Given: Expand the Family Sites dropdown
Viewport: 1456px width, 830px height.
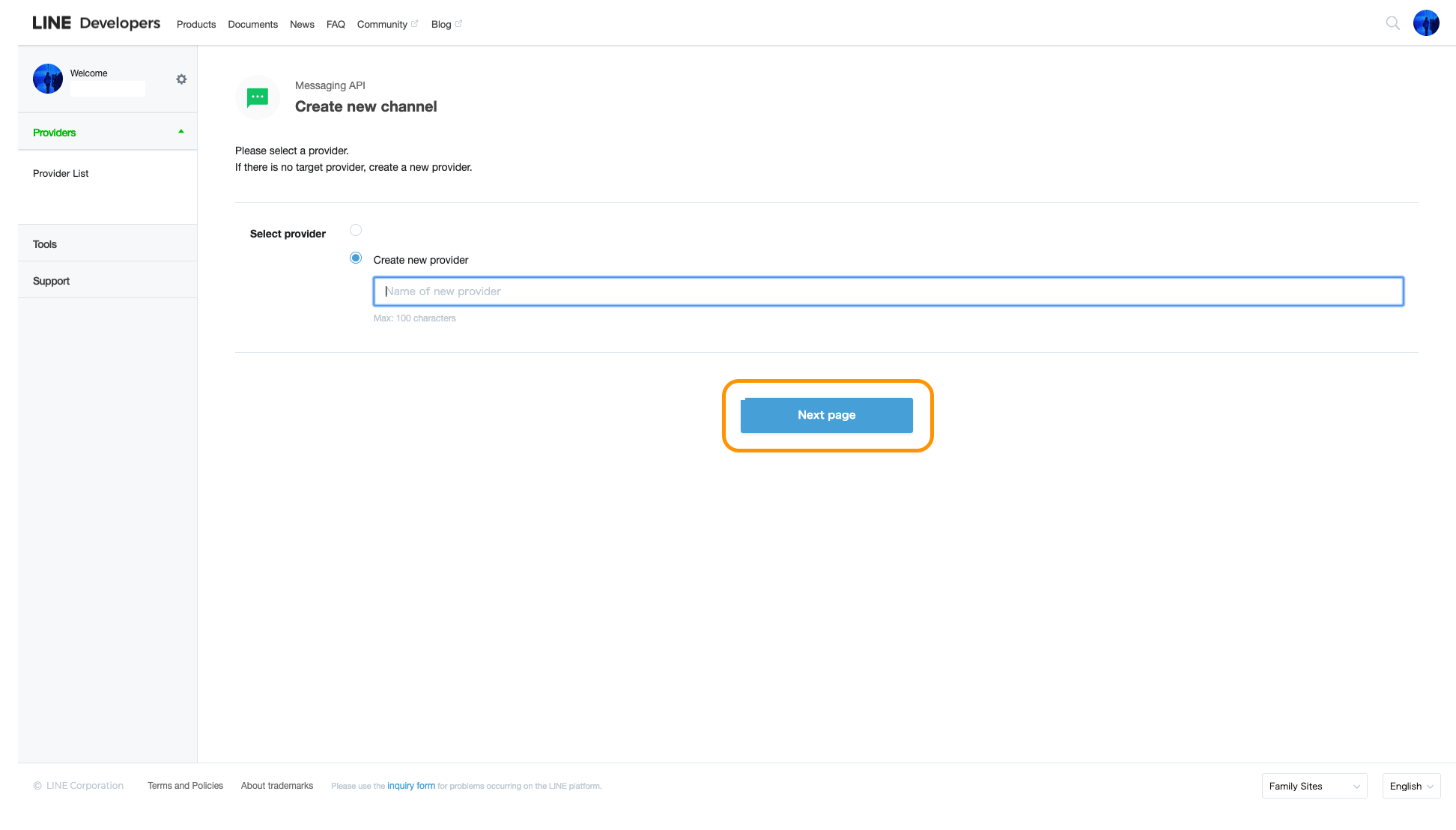Looking at the screenshot, I should (x=1314, y=786).
